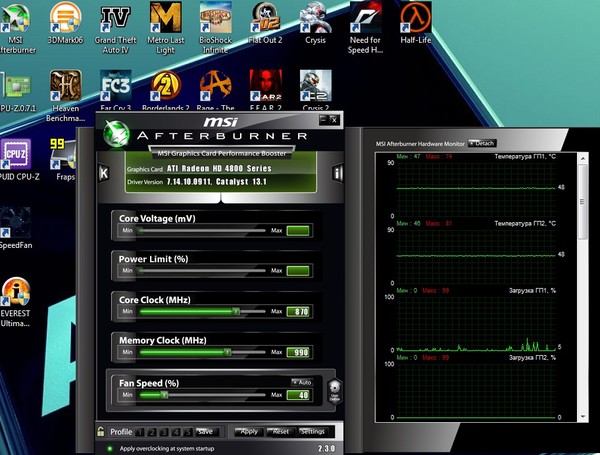
Task: Click the Afterburner version number 2.3.0
Action: (326, 448)
